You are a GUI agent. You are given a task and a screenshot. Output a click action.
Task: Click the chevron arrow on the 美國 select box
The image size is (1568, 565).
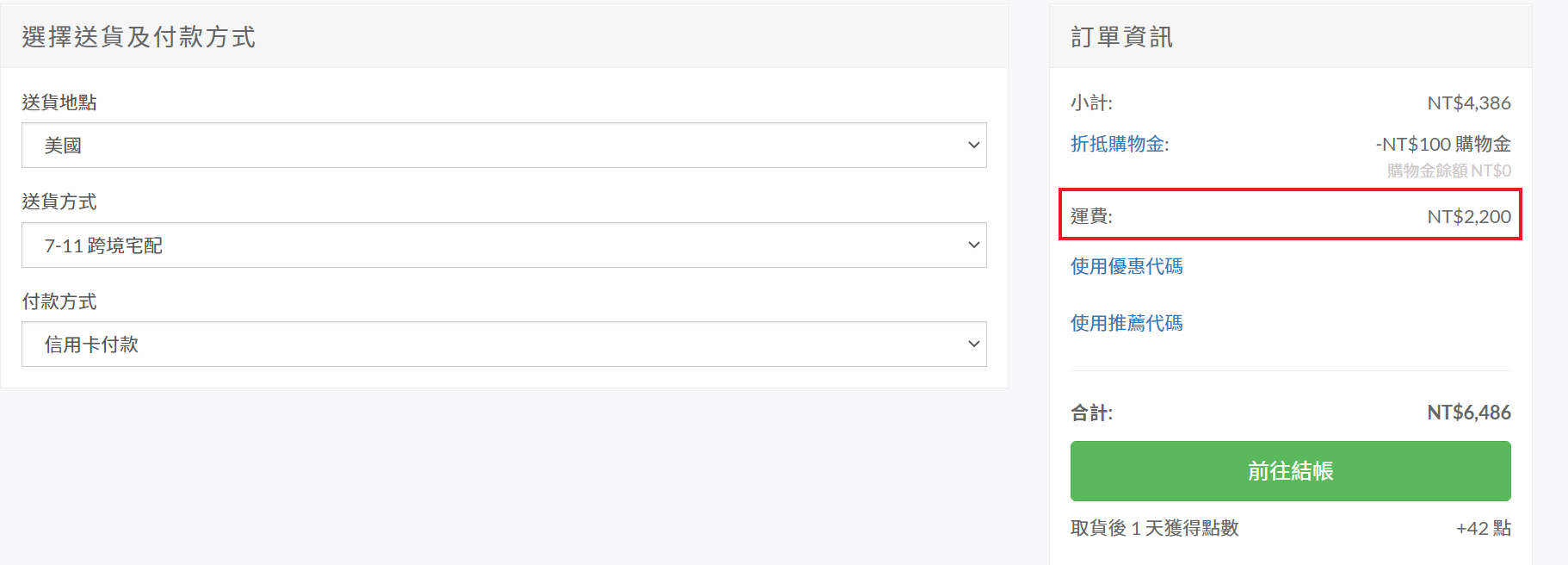tap(973, 146)
